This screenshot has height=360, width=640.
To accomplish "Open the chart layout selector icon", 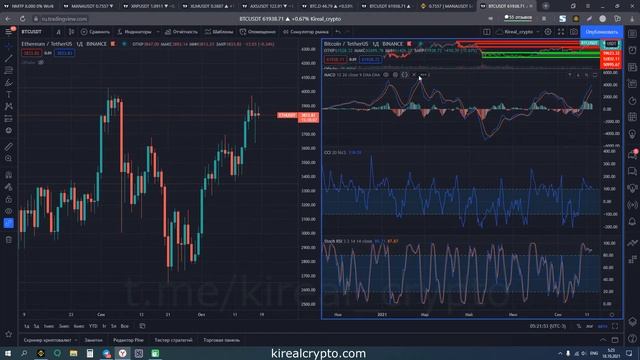I will click(x=487, y=32).
